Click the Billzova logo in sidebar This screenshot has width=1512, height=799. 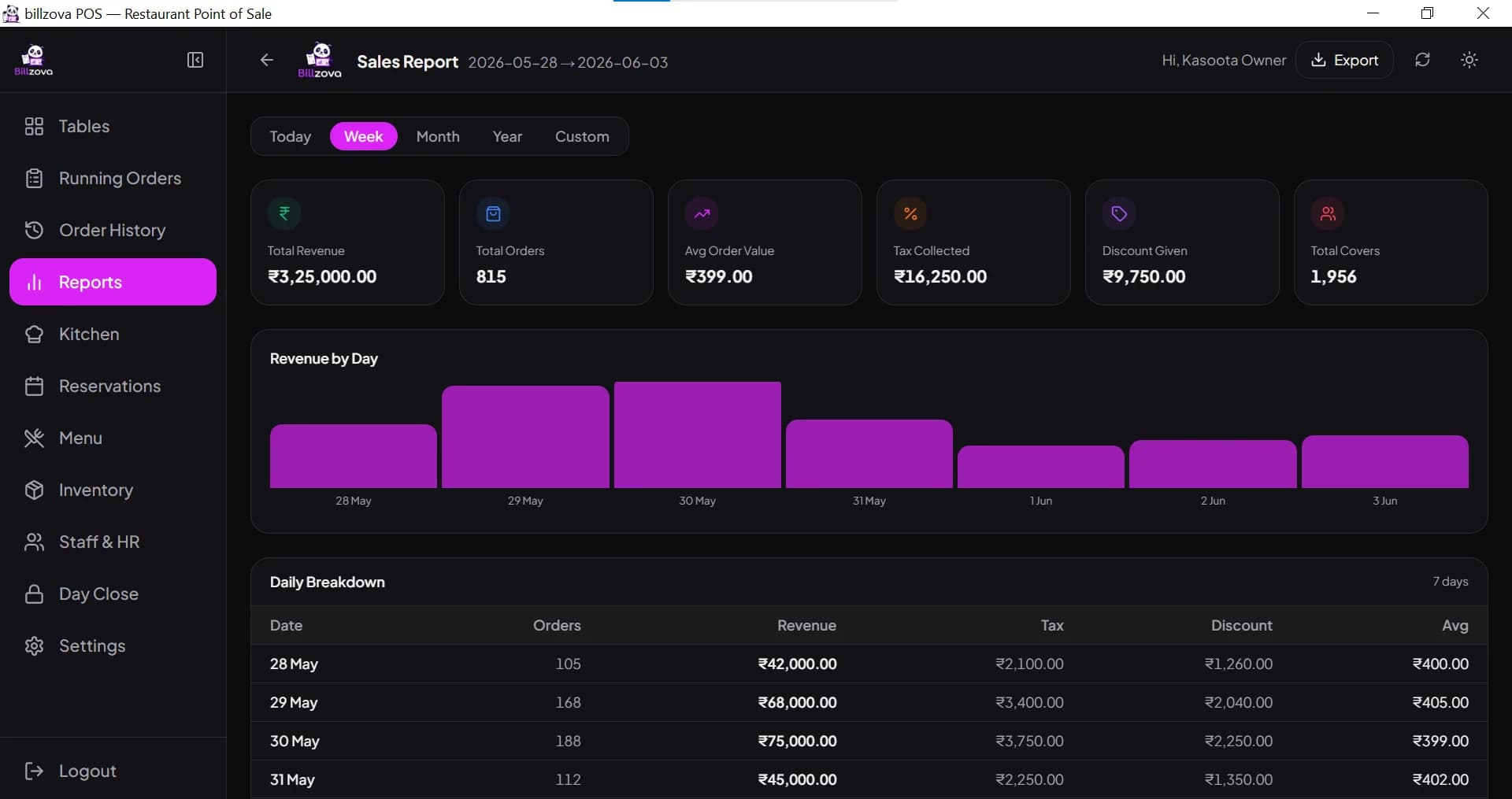coord(33,60)
